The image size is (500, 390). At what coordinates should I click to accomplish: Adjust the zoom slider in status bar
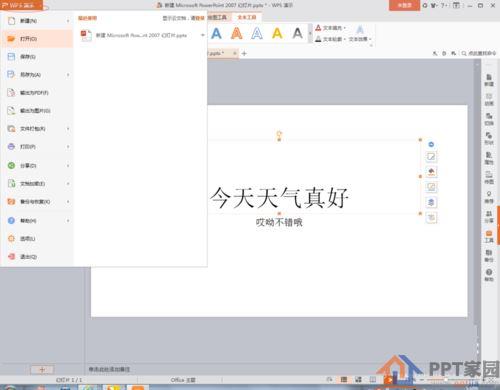click(447, 380)
